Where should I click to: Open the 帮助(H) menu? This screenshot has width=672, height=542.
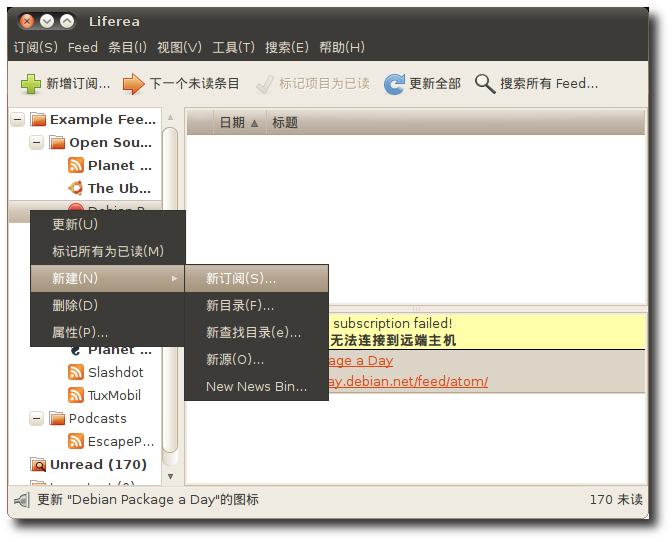tap(342, 47)
